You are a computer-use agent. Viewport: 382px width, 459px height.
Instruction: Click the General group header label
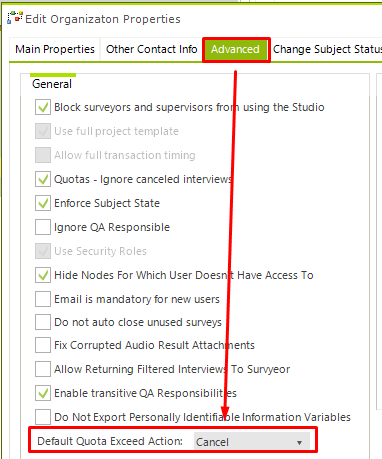[x=52, y=84]
